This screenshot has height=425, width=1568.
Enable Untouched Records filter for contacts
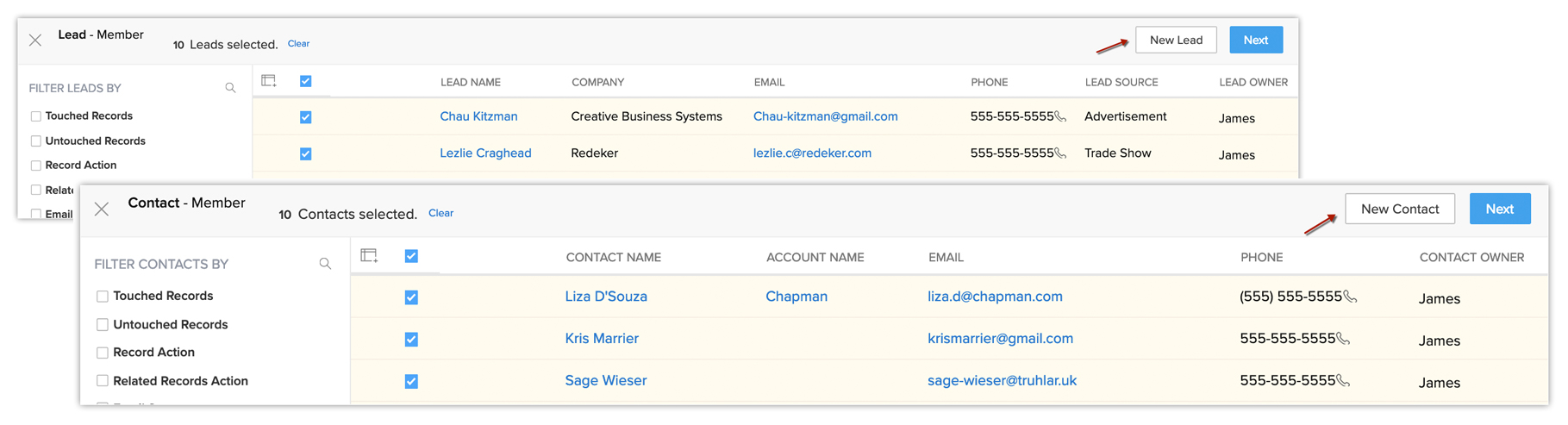point(103,325)
